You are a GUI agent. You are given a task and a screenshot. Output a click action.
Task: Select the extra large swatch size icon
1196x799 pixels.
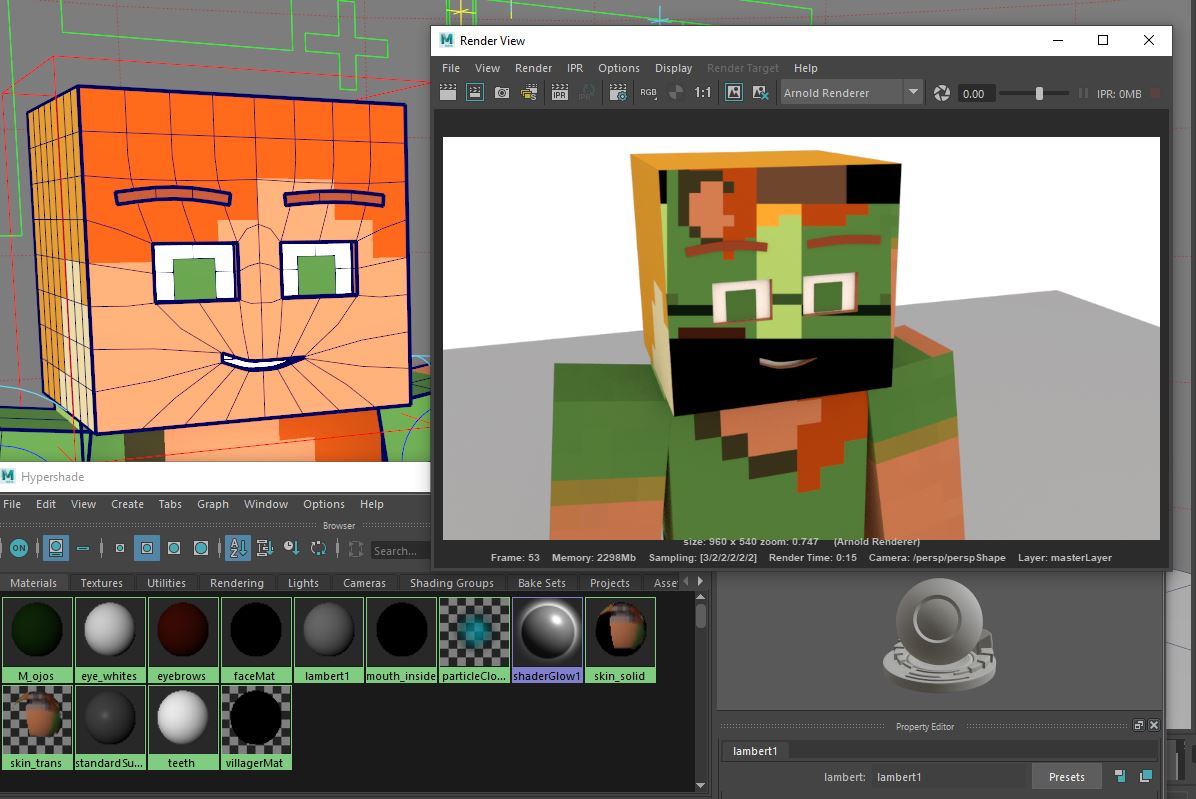click(x=201, y=547)
